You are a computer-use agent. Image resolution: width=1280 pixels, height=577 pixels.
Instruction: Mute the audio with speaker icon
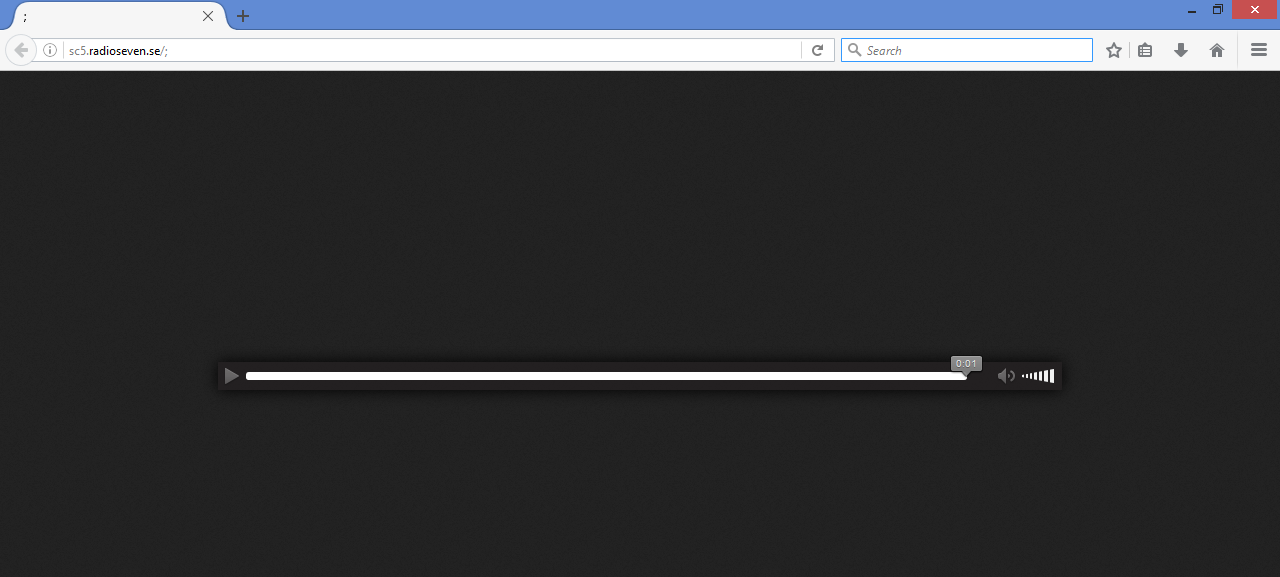tap(1006, 376)
